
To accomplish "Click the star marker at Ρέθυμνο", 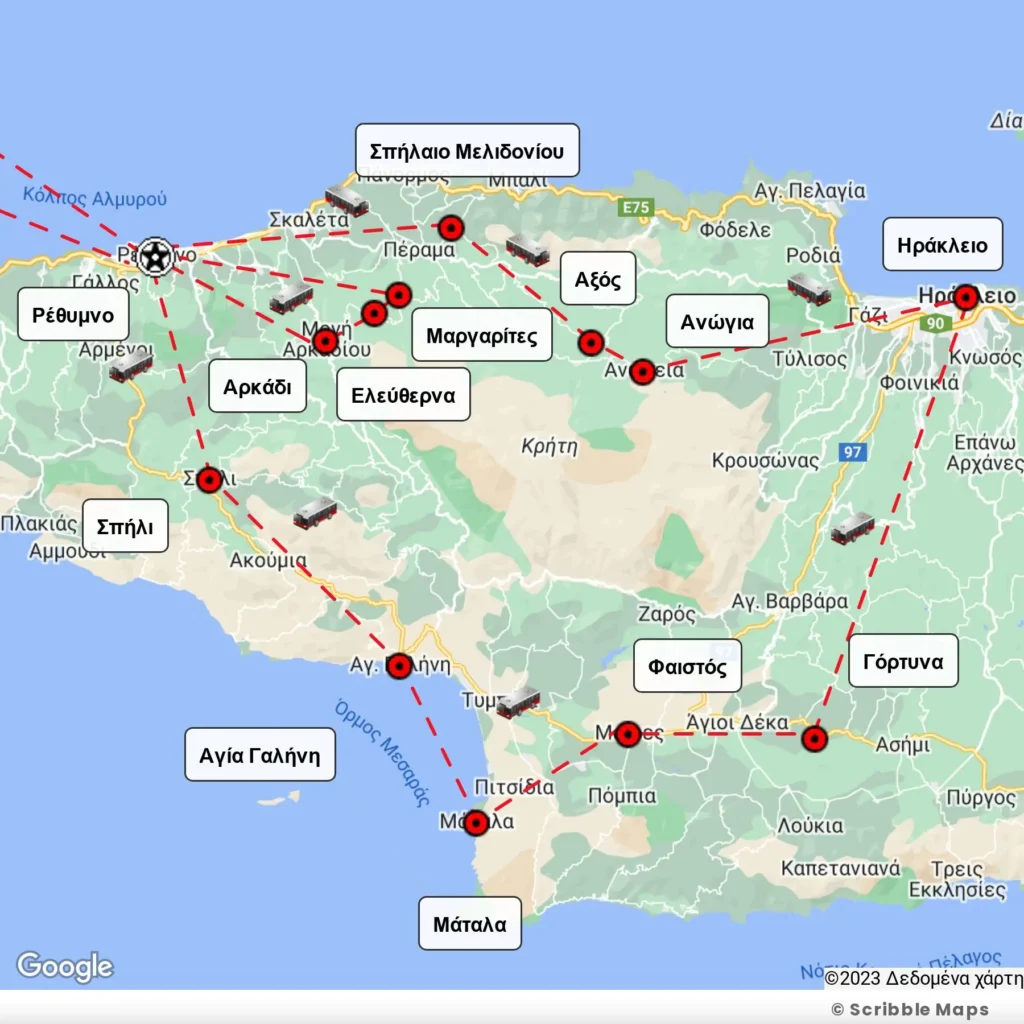I will [154, 257].
